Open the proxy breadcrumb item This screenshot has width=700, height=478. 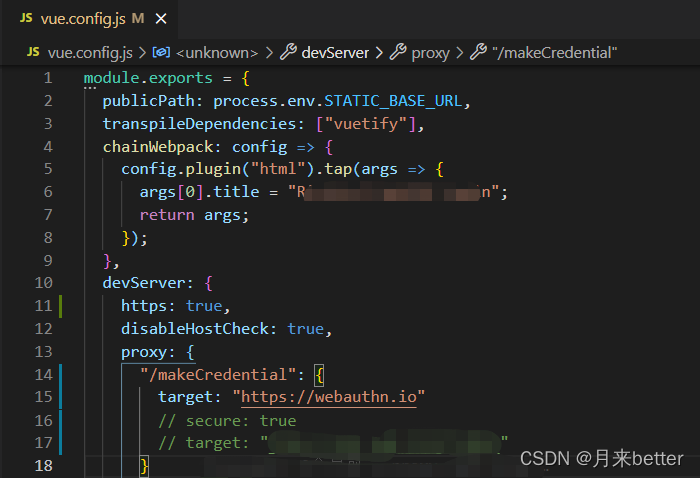click(x=430, y=53)
